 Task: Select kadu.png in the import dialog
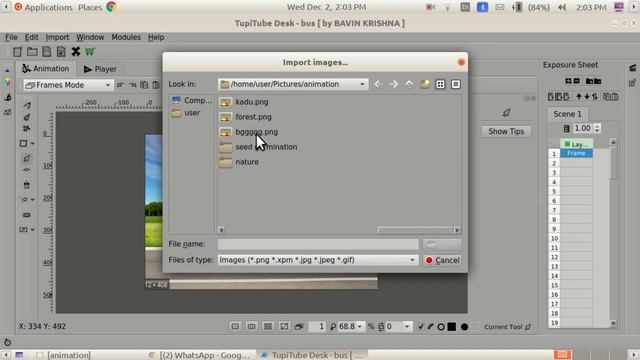(244, 102)
